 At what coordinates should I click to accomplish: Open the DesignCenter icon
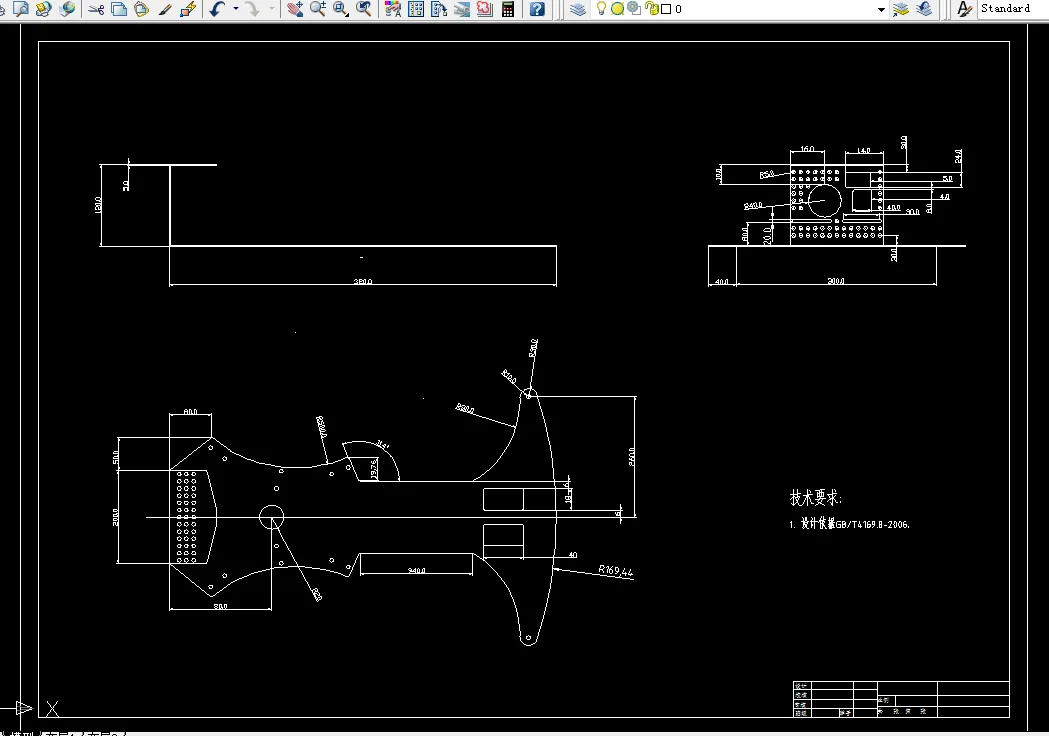[415, 9]
